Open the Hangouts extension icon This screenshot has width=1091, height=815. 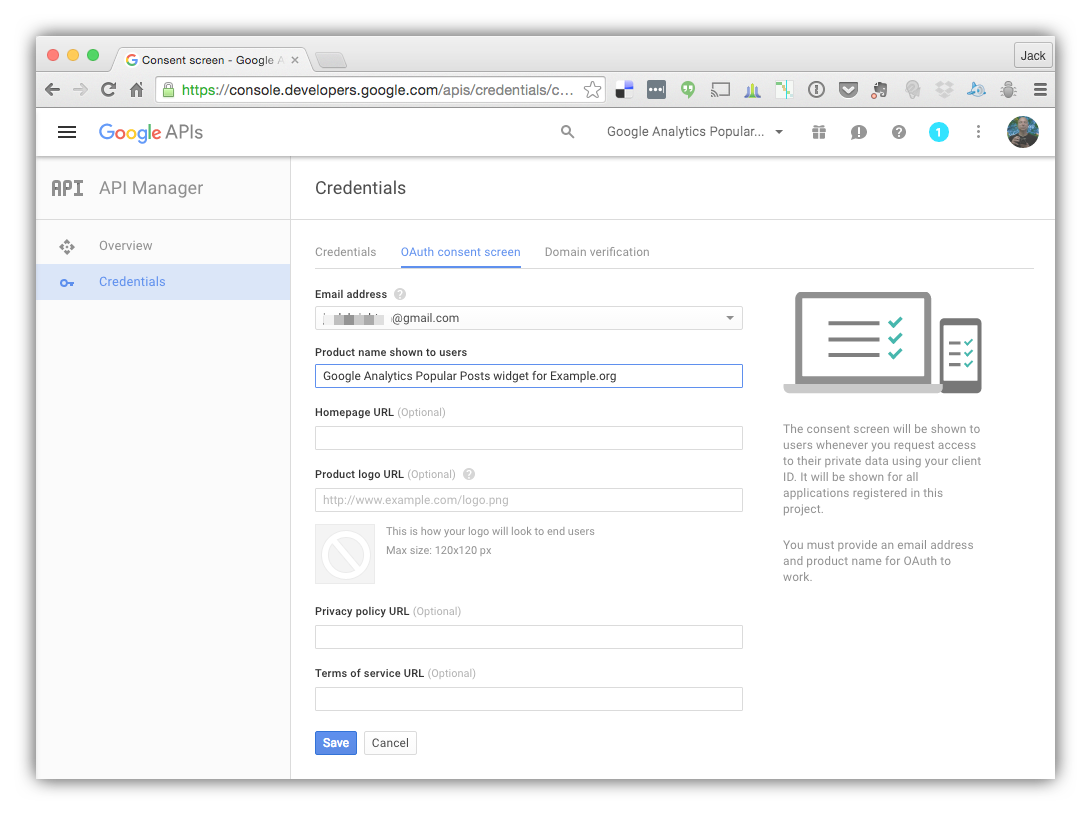coord(687,90)
